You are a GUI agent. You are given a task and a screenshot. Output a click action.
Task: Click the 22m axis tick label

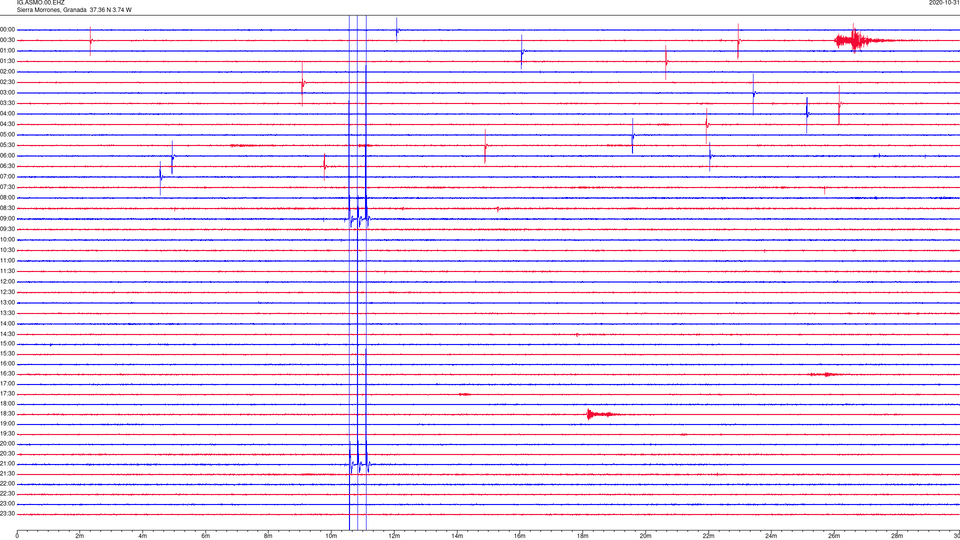coord(708,536)
